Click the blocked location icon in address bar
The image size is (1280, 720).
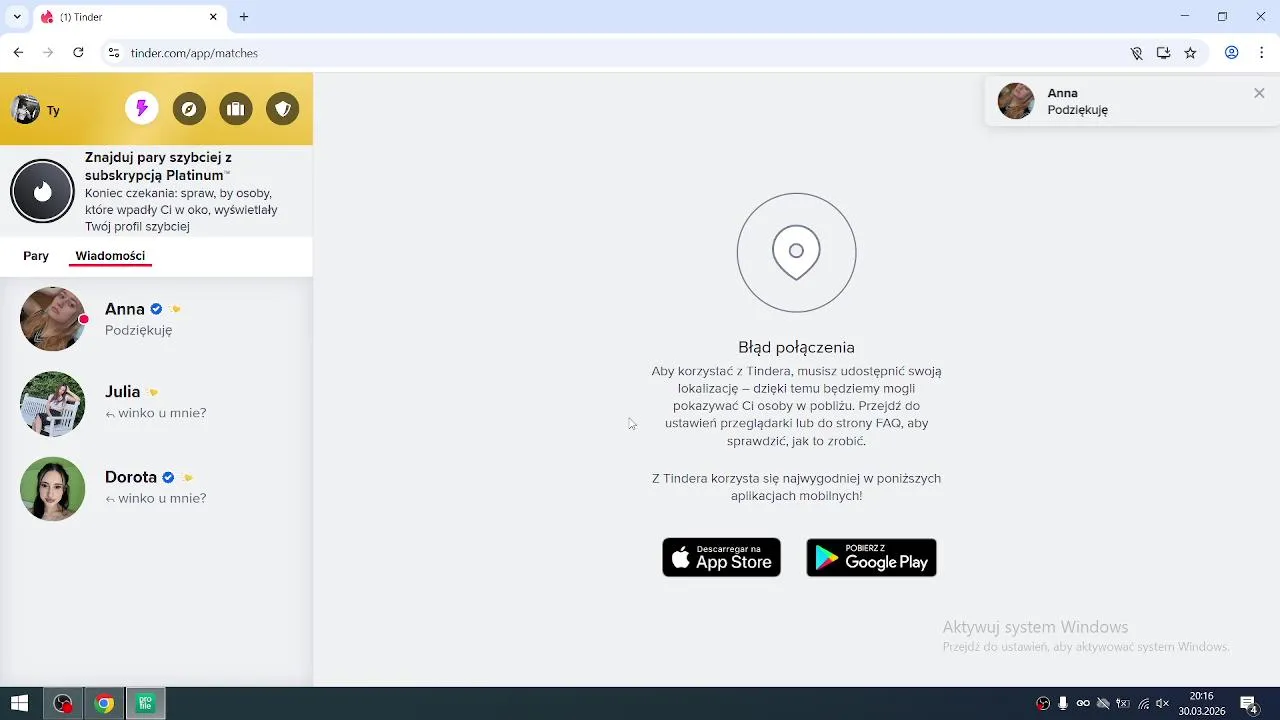point(1136,53)
